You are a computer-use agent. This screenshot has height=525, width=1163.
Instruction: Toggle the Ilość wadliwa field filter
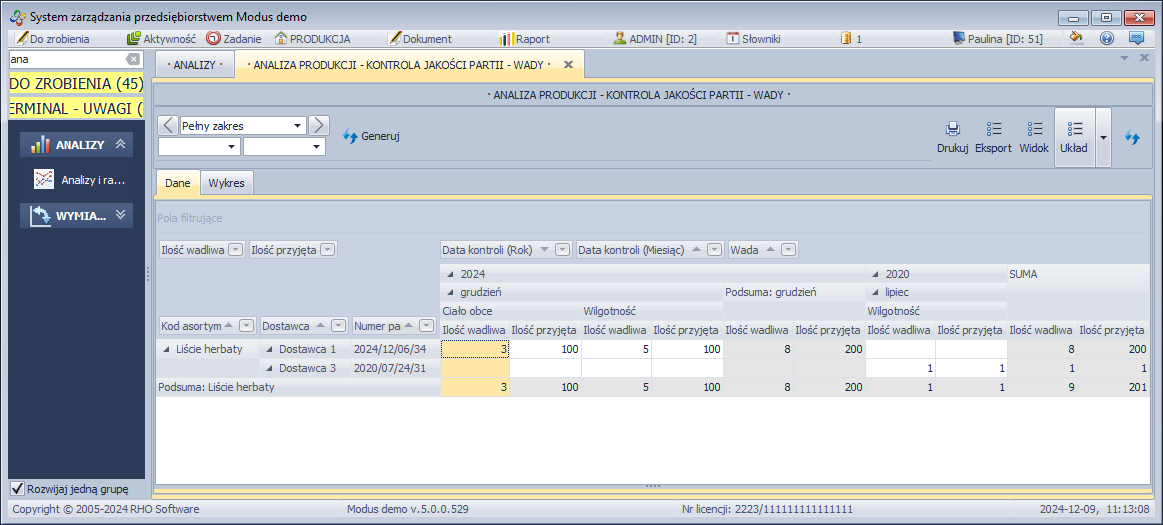click(235, 250)
